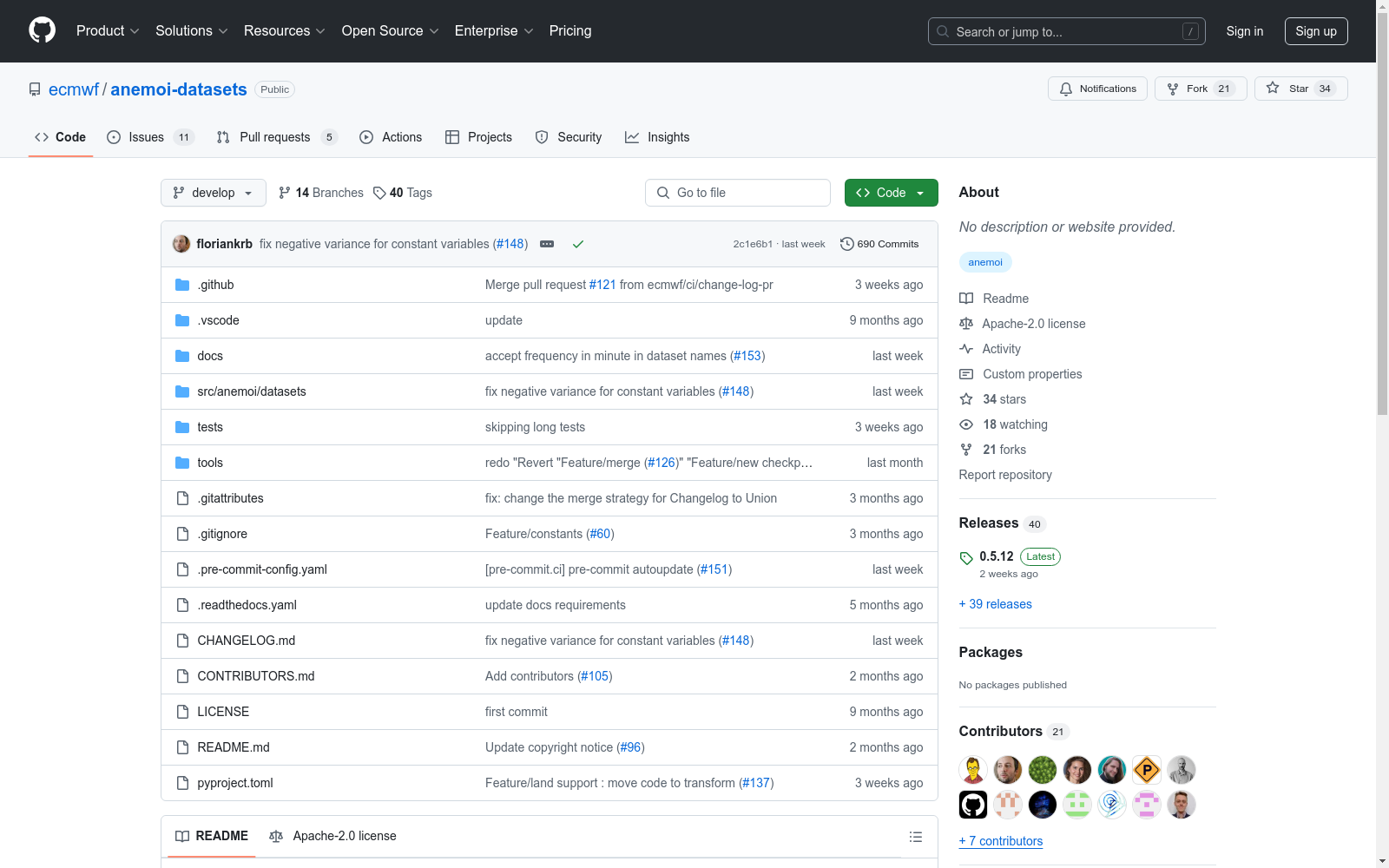Open the + 39 releases link
Screen dimensions: 1389x868
coord(996,604)
